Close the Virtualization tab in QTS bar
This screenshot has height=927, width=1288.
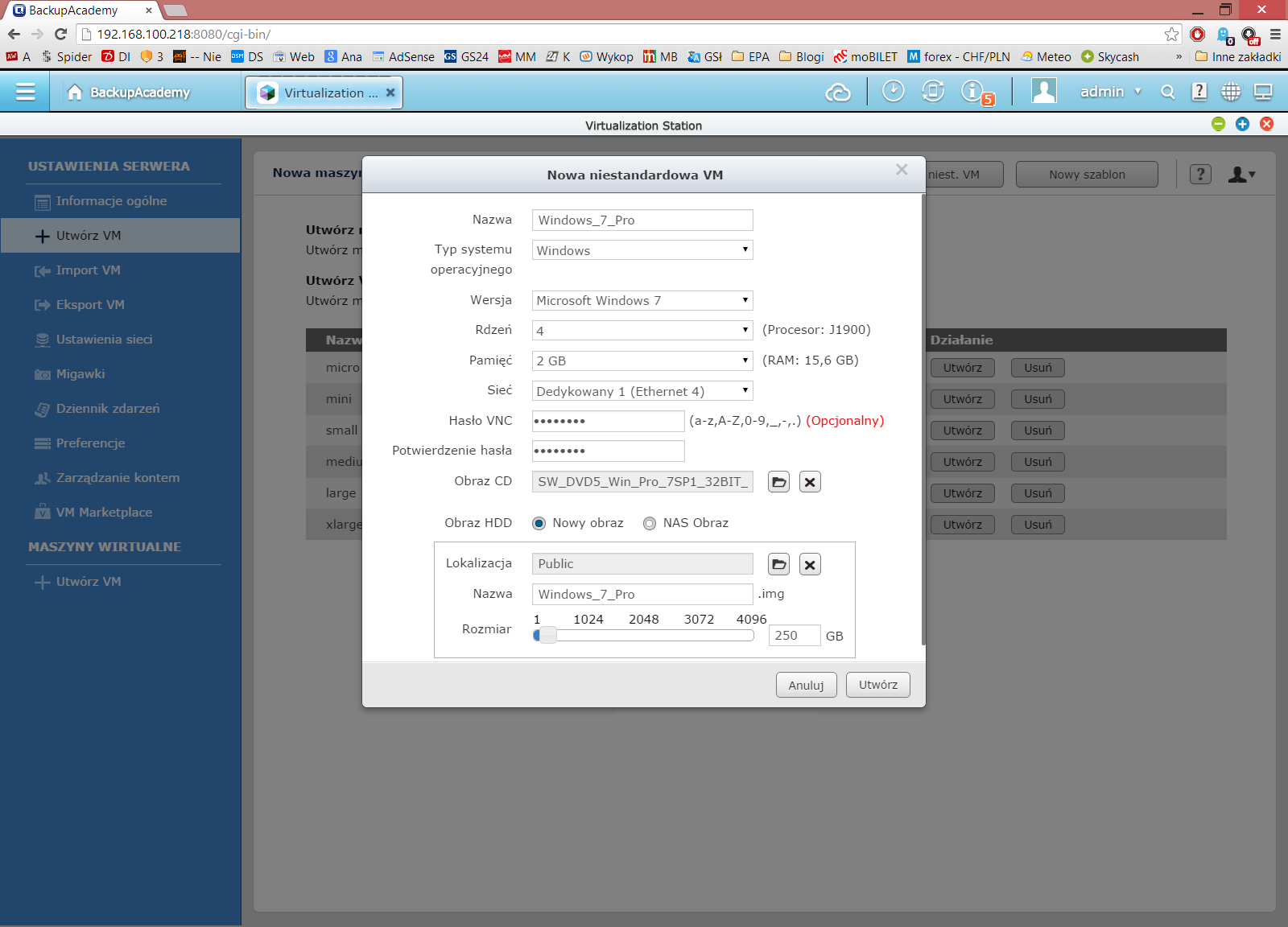tap(390, 93)
